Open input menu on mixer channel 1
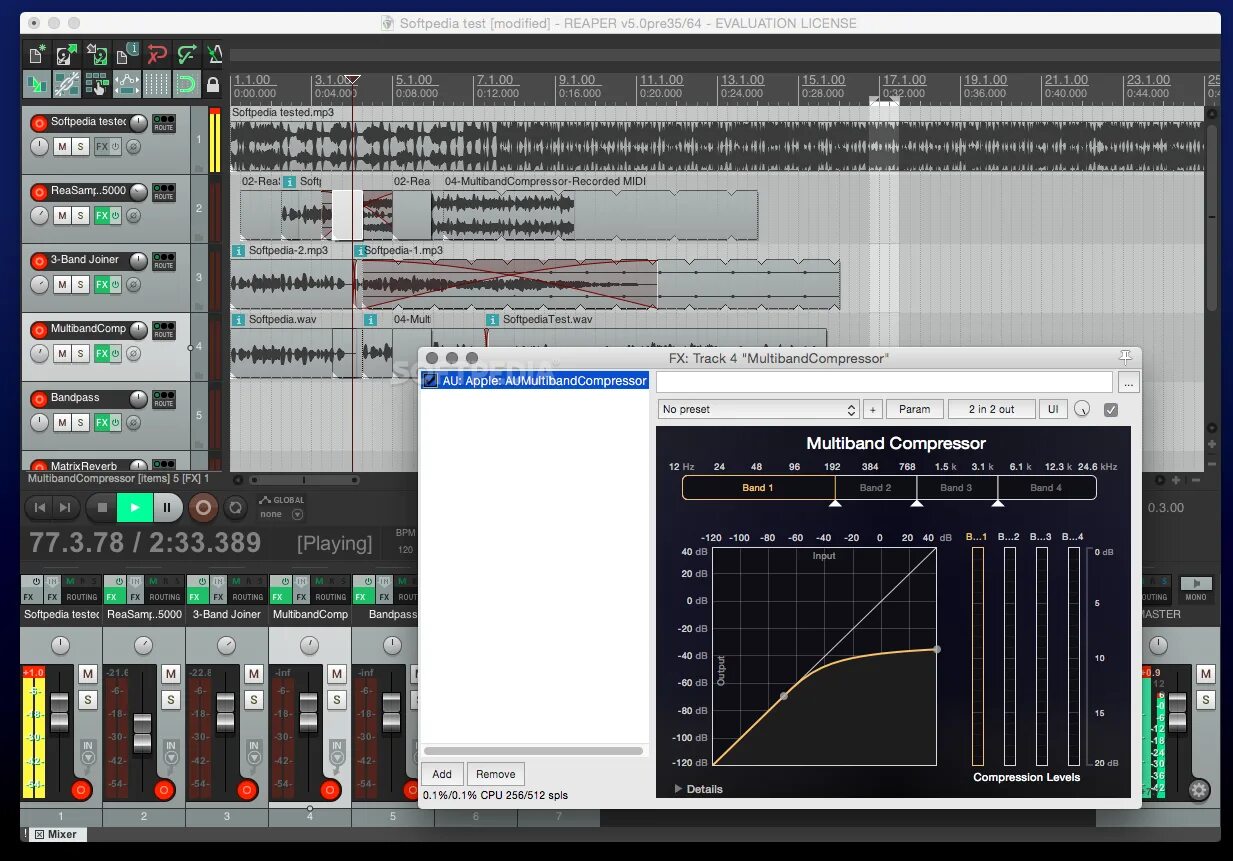 [88, 751]
